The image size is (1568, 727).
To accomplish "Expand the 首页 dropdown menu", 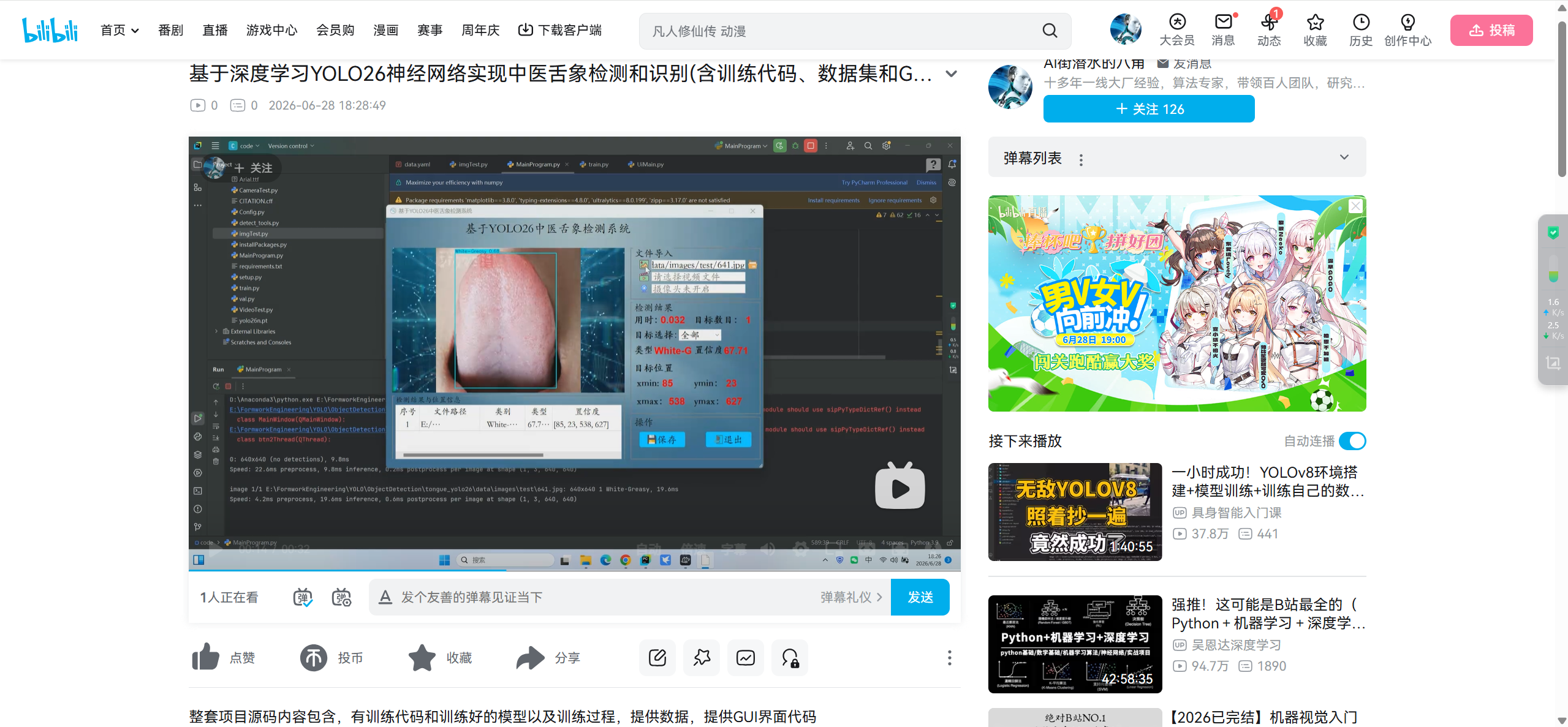I will tap(120, 30).
